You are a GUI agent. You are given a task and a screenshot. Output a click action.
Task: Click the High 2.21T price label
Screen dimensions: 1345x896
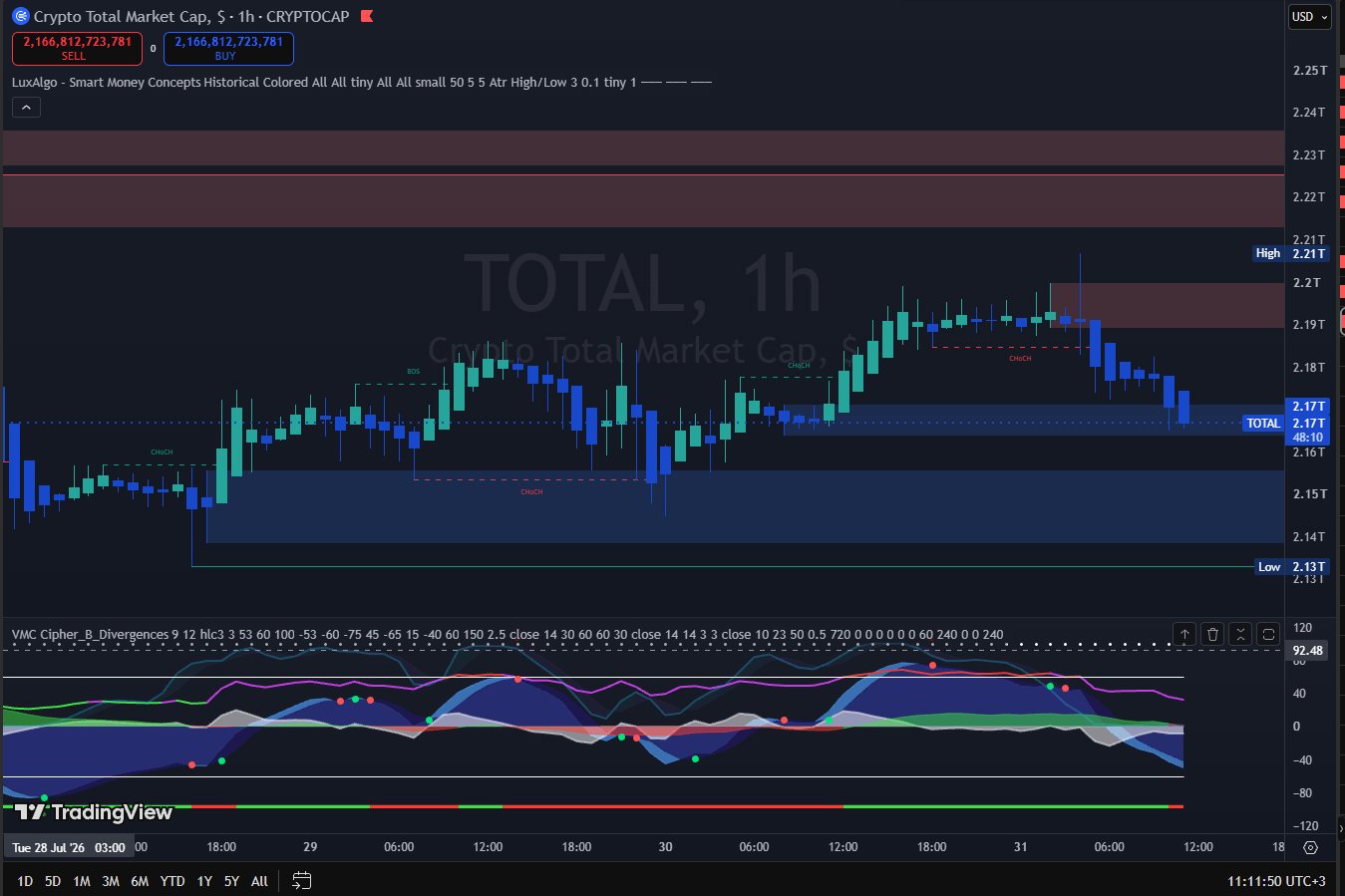(x=1292, y=253)
